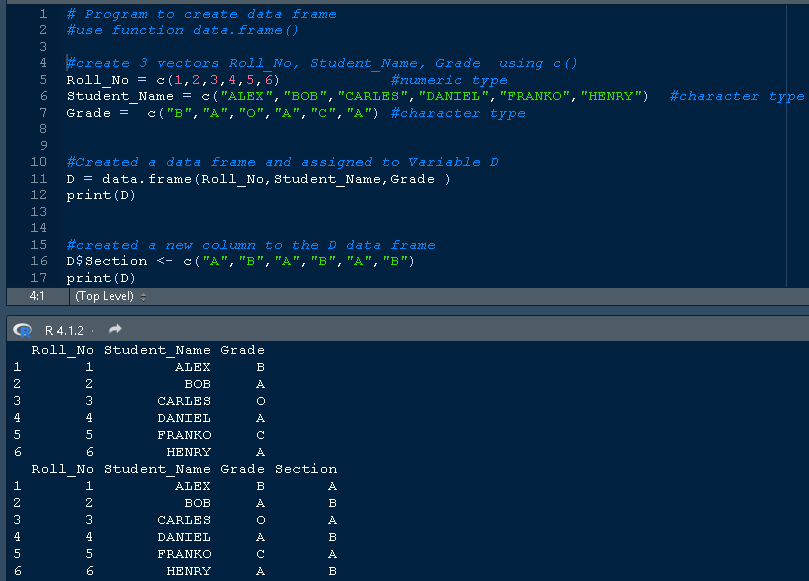
Task: Click the R logo icon in console header
Action: click(22, 329)
